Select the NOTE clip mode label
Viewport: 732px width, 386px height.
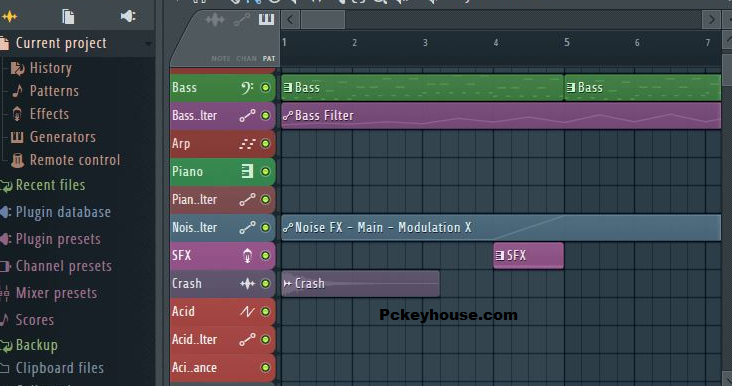tap(220, 59)
